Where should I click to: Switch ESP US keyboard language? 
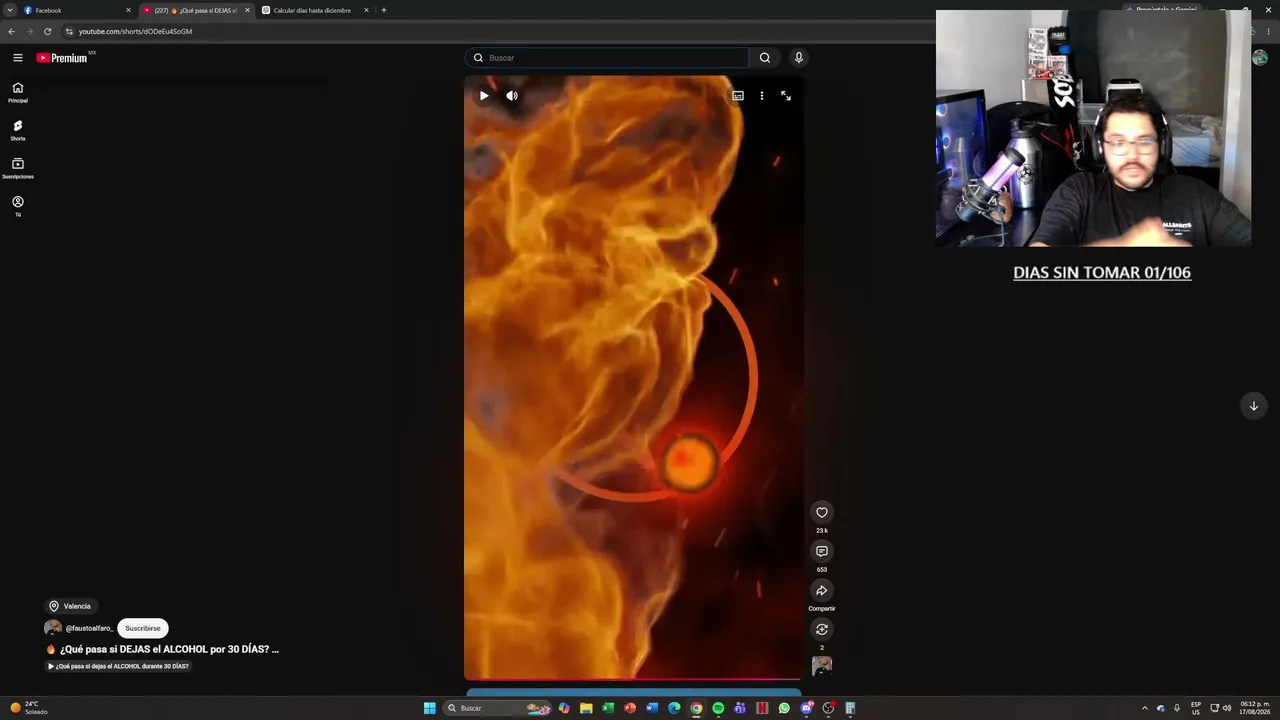point(1196,708)
